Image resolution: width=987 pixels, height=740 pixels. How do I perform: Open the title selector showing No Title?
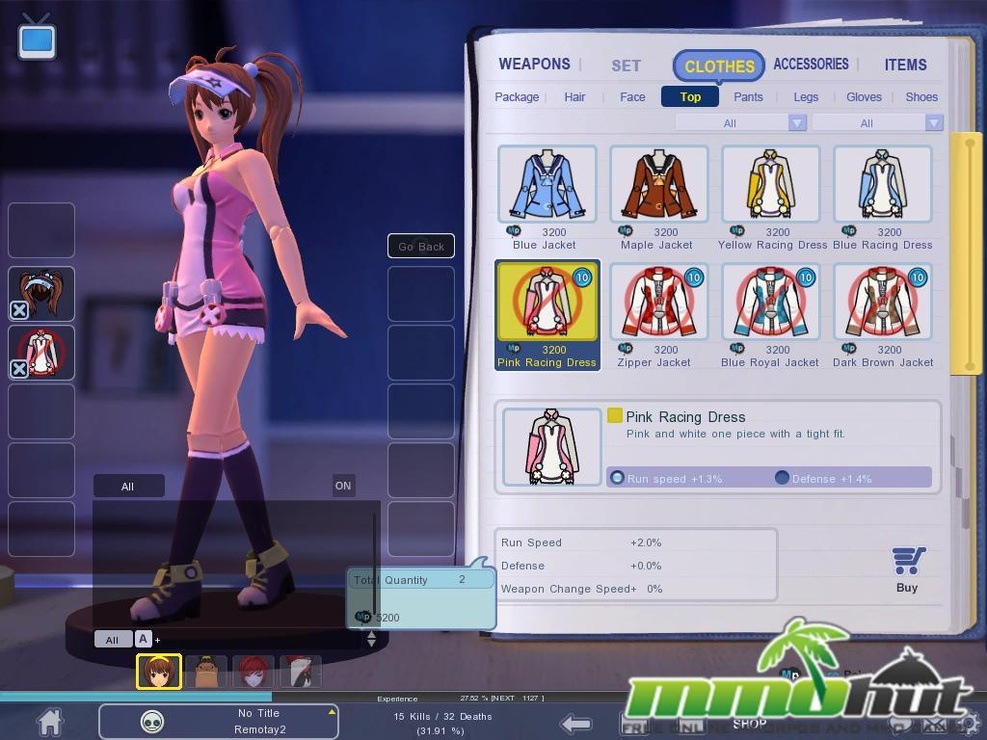click(x=218, y=721)
